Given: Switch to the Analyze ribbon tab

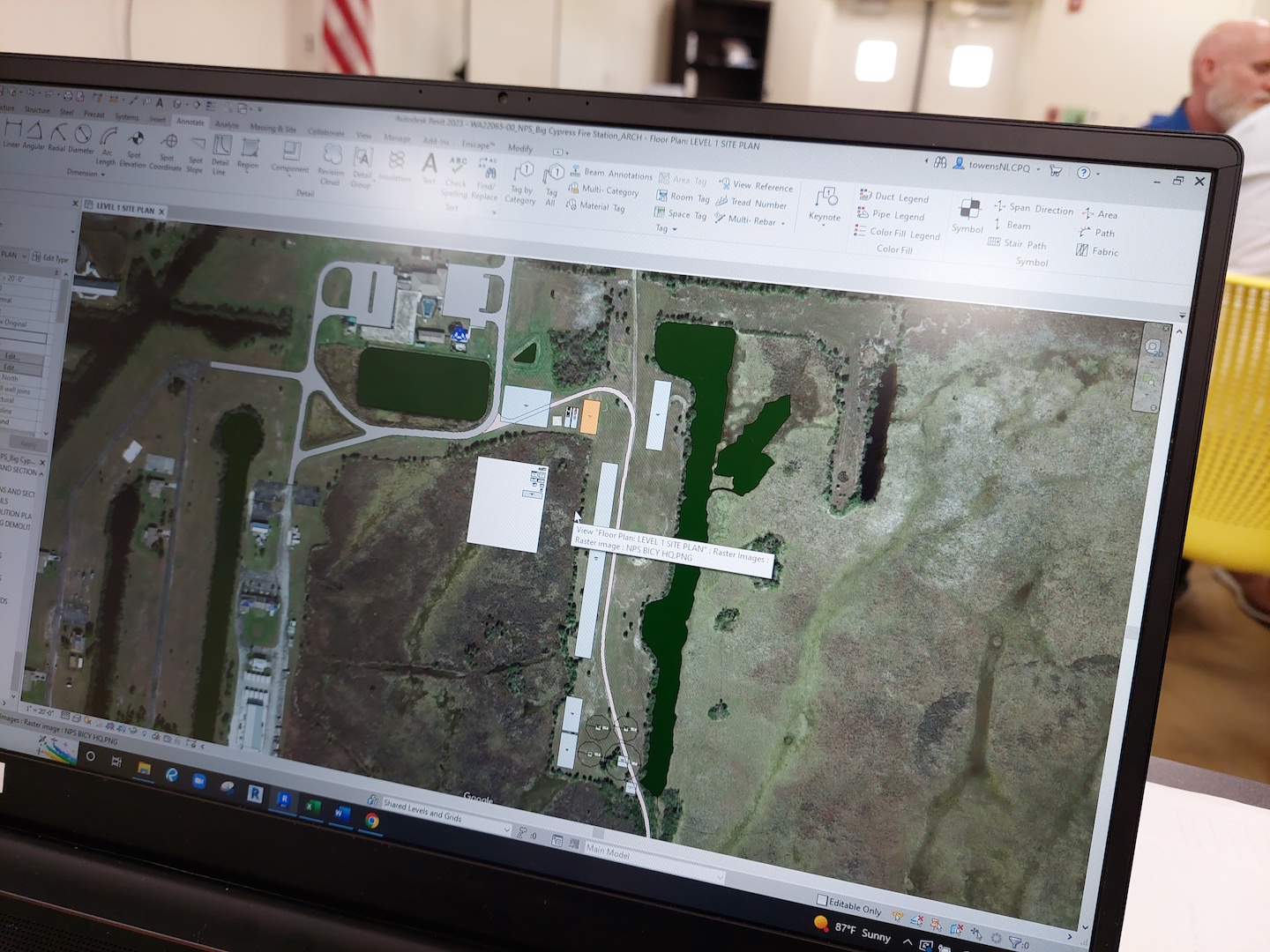Looking at the screenshot, I should click(227, 124).
